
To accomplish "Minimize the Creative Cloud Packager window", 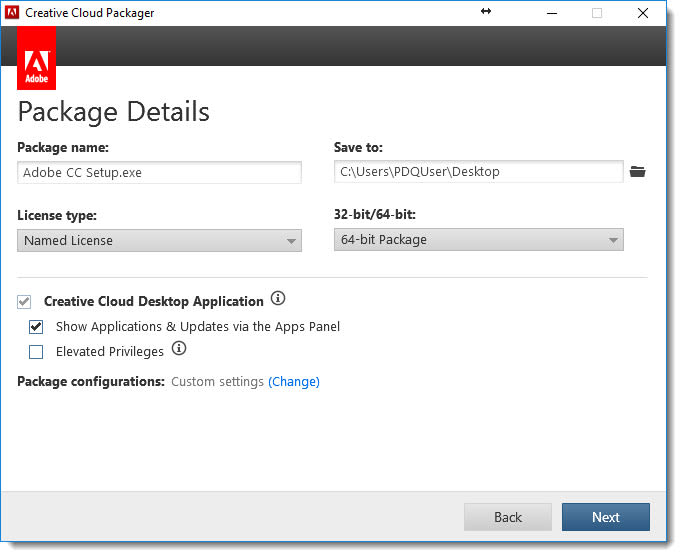I will 552,13.
